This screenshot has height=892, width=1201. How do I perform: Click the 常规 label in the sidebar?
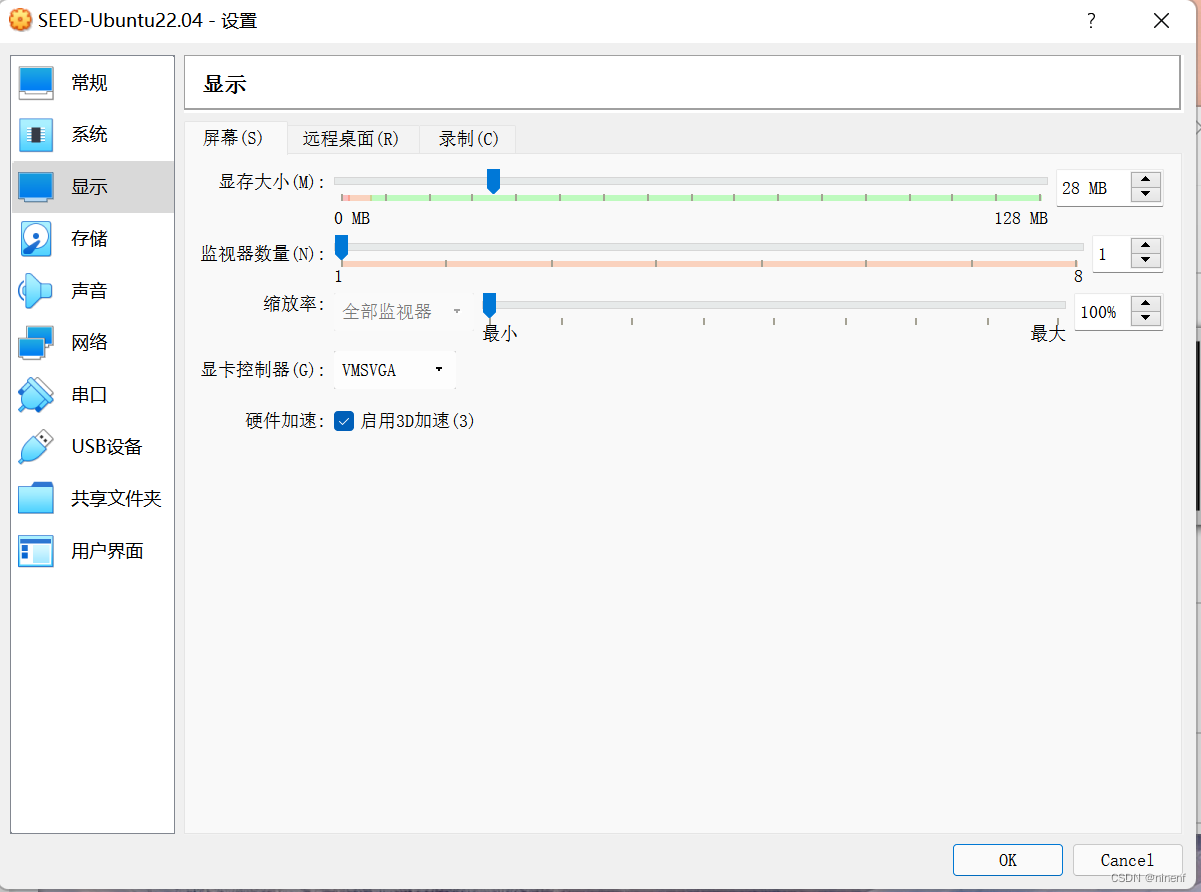pyautogui.click(x=89, y=83)
